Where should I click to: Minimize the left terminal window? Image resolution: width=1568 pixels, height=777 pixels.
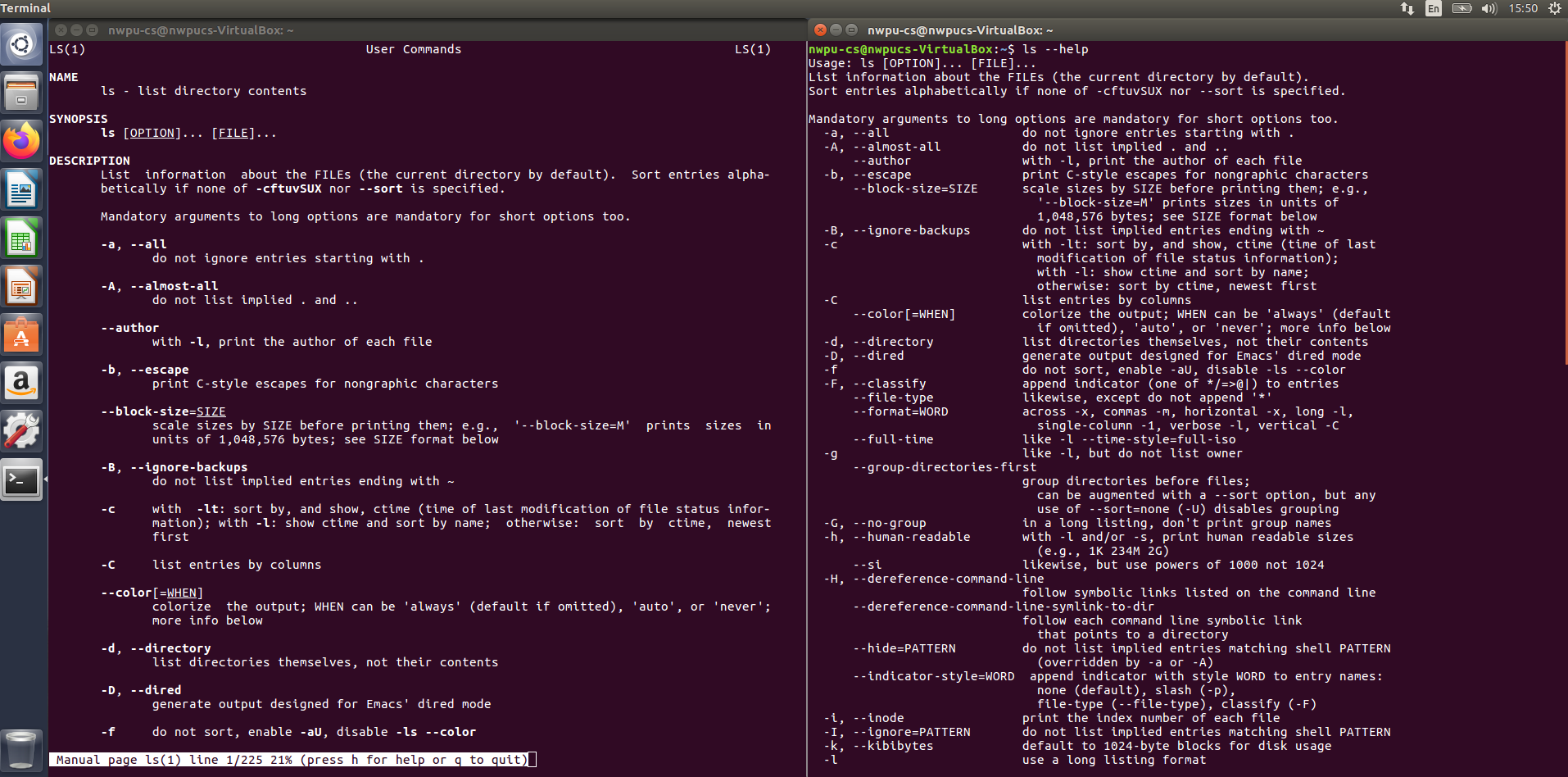click(x=76, y=30)
